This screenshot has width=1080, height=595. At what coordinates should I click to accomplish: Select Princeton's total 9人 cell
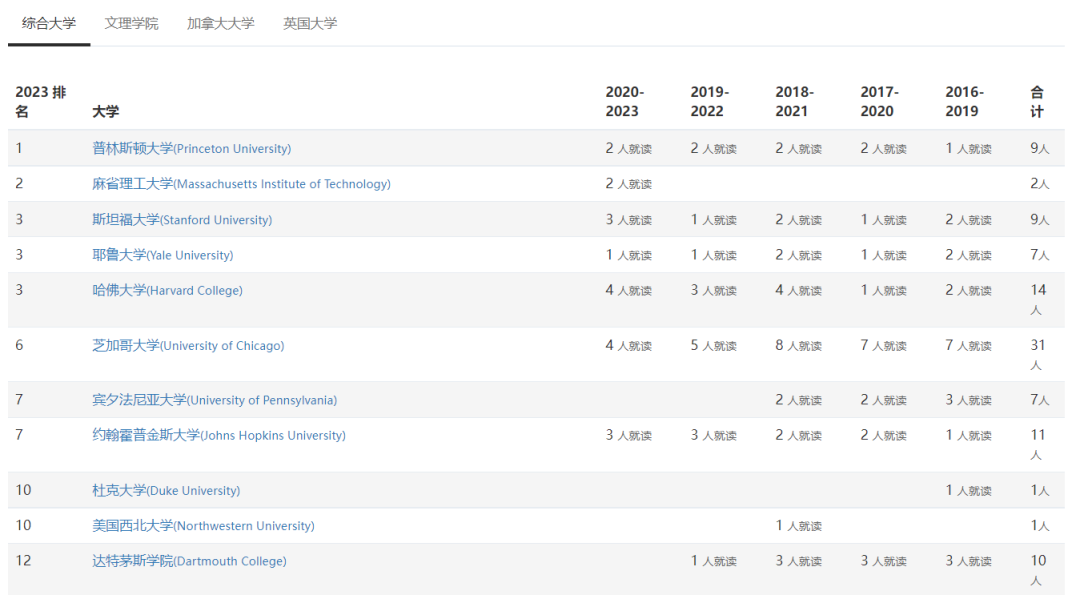click(x=1040, y=148)
